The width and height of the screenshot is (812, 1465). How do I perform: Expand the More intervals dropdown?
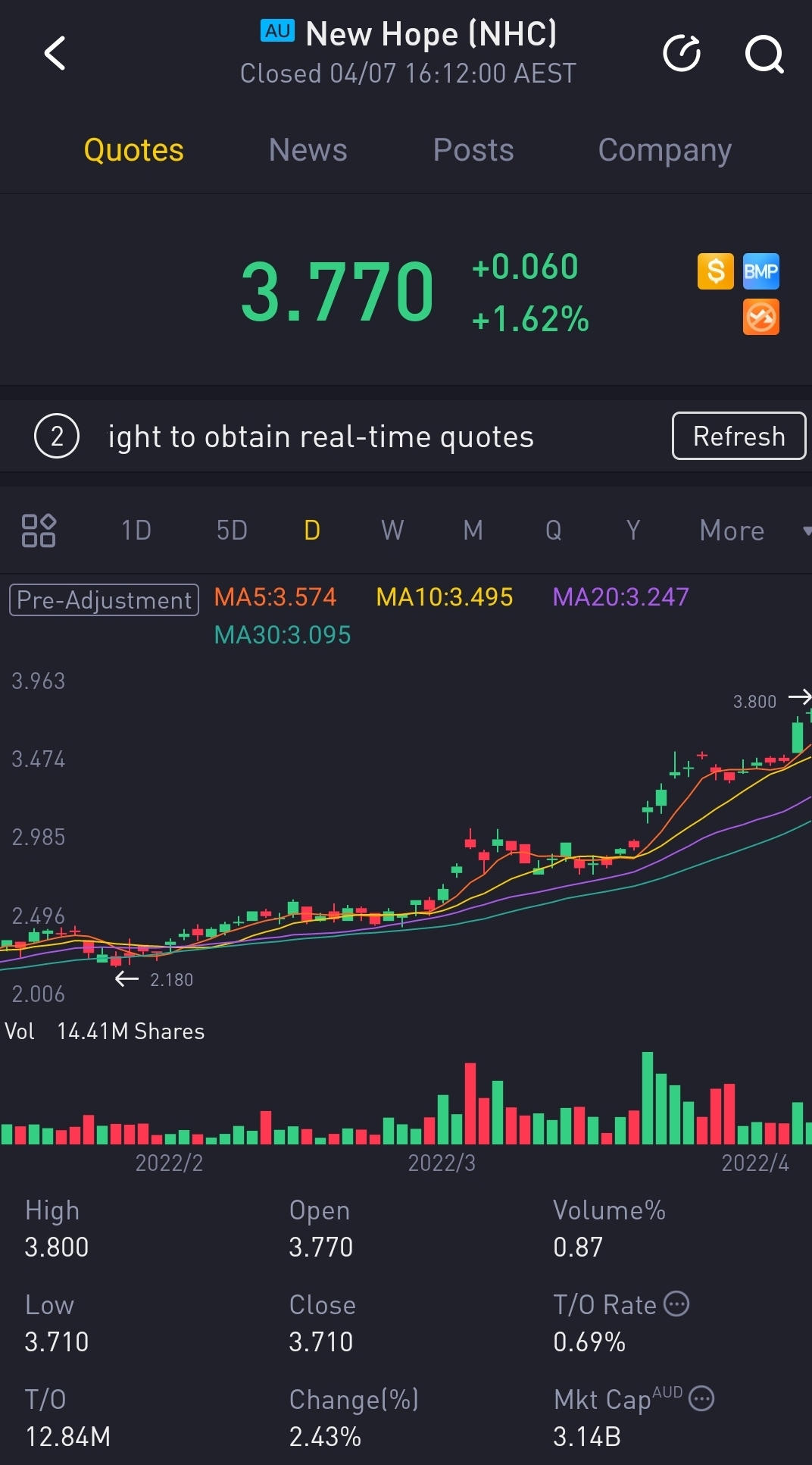pyautogui.click(x=732, y=531)
